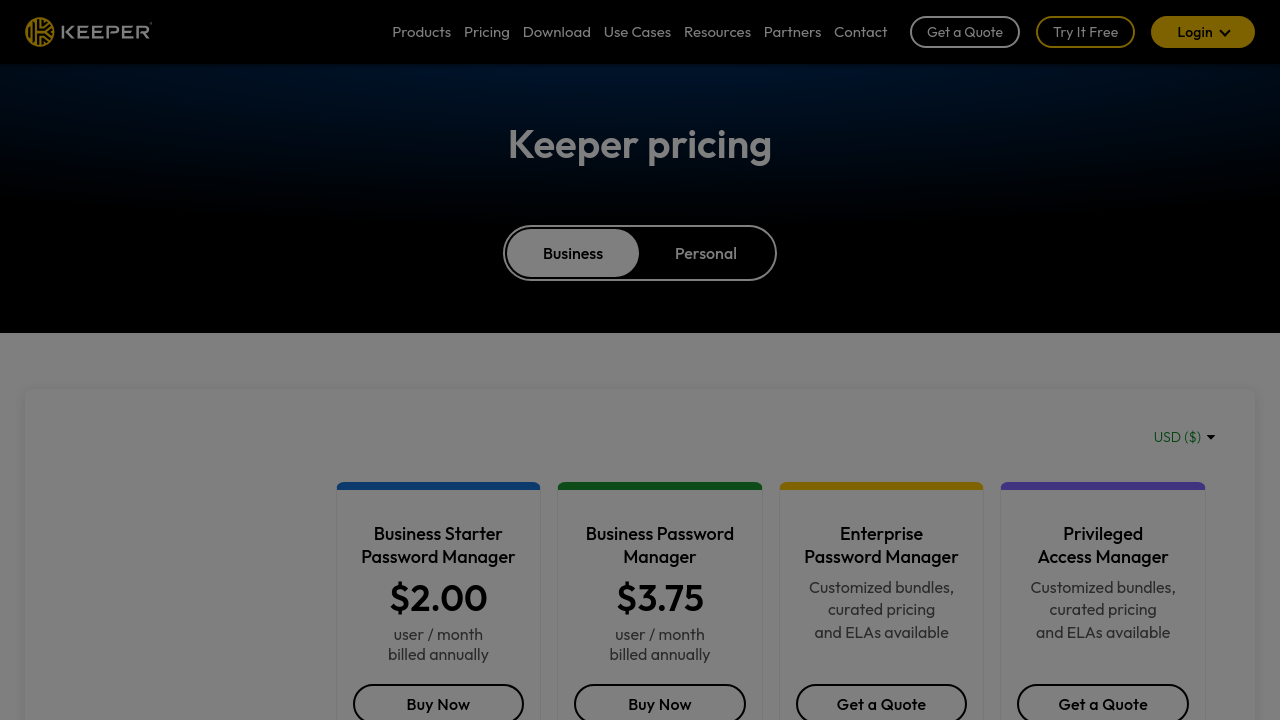
Task: Open the Use Cases menu
Action: [637, 32]
